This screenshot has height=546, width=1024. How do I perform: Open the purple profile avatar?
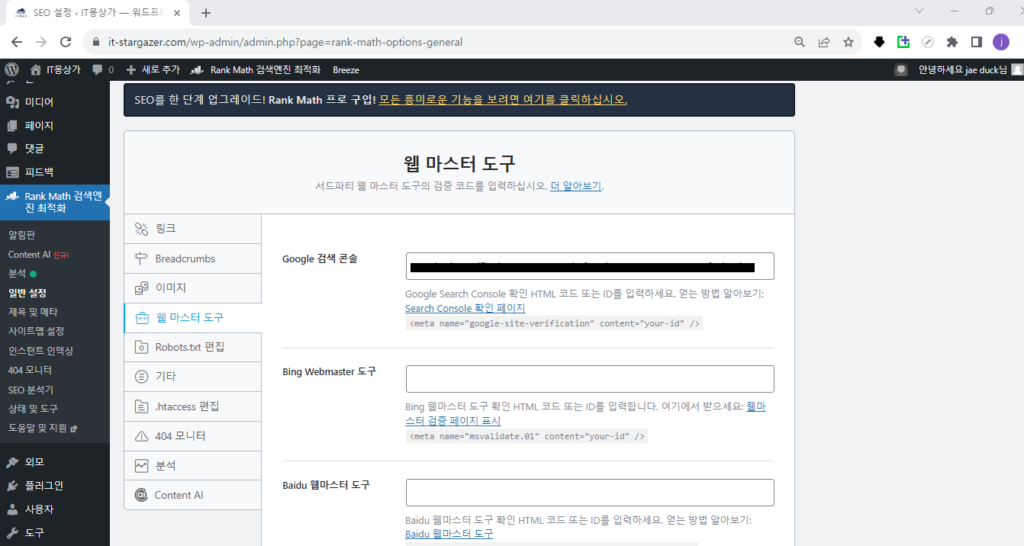pyautogui.click(x=1001, y=42)
